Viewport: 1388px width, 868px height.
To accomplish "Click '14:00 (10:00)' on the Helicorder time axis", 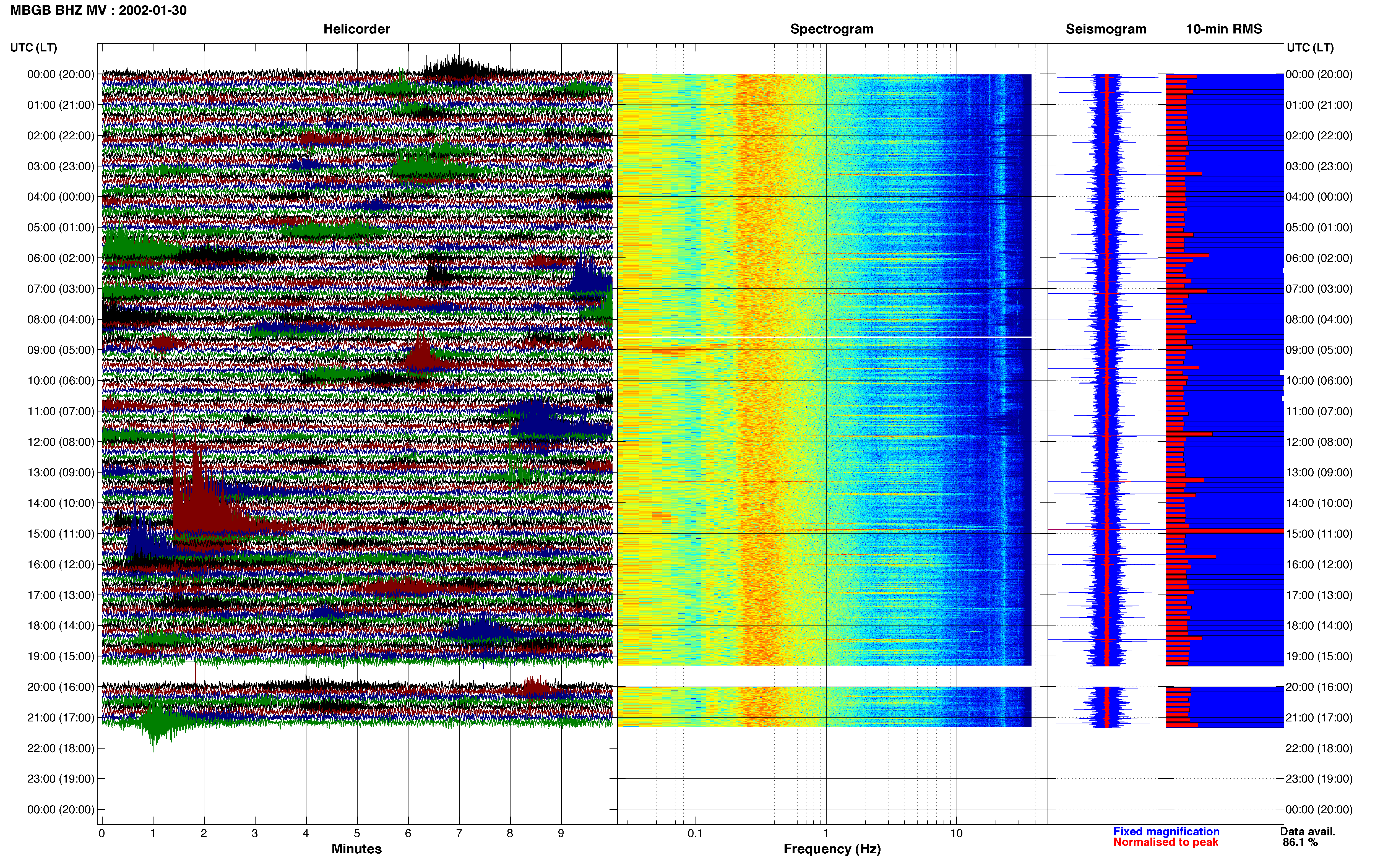I will point(61,504).
